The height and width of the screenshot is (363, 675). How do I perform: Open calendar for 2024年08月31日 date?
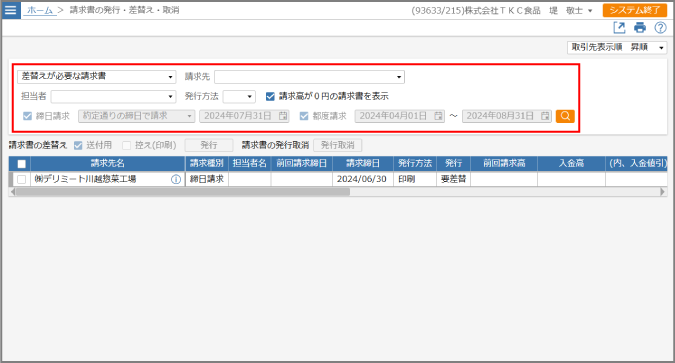[x=545, y=116]
